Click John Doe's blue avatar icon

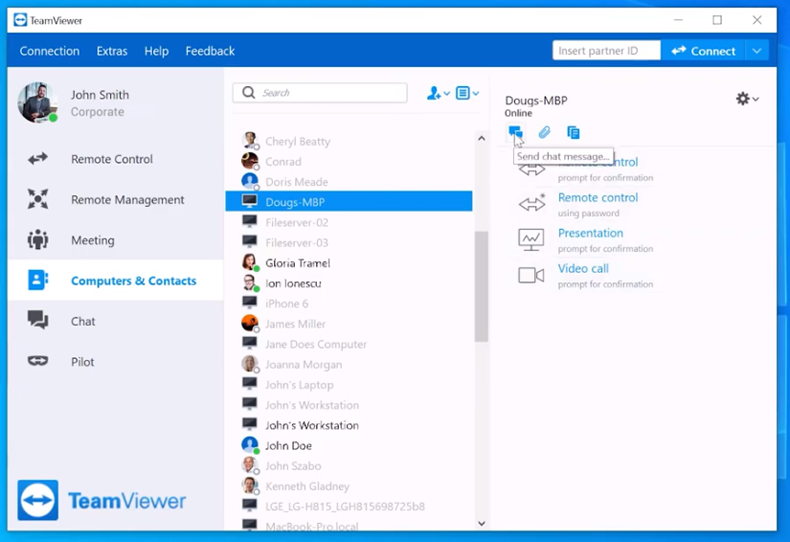[250, 445]
